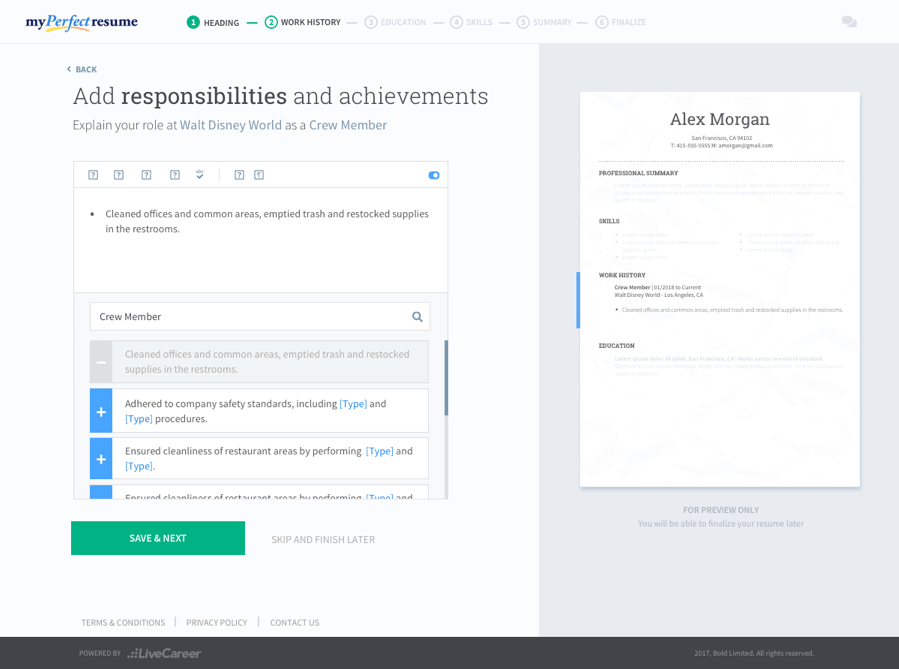Add the fully visible 'Ensured cleanliness' suggestion with plus
Screen dimensions: 899x669
click(101, 459)
